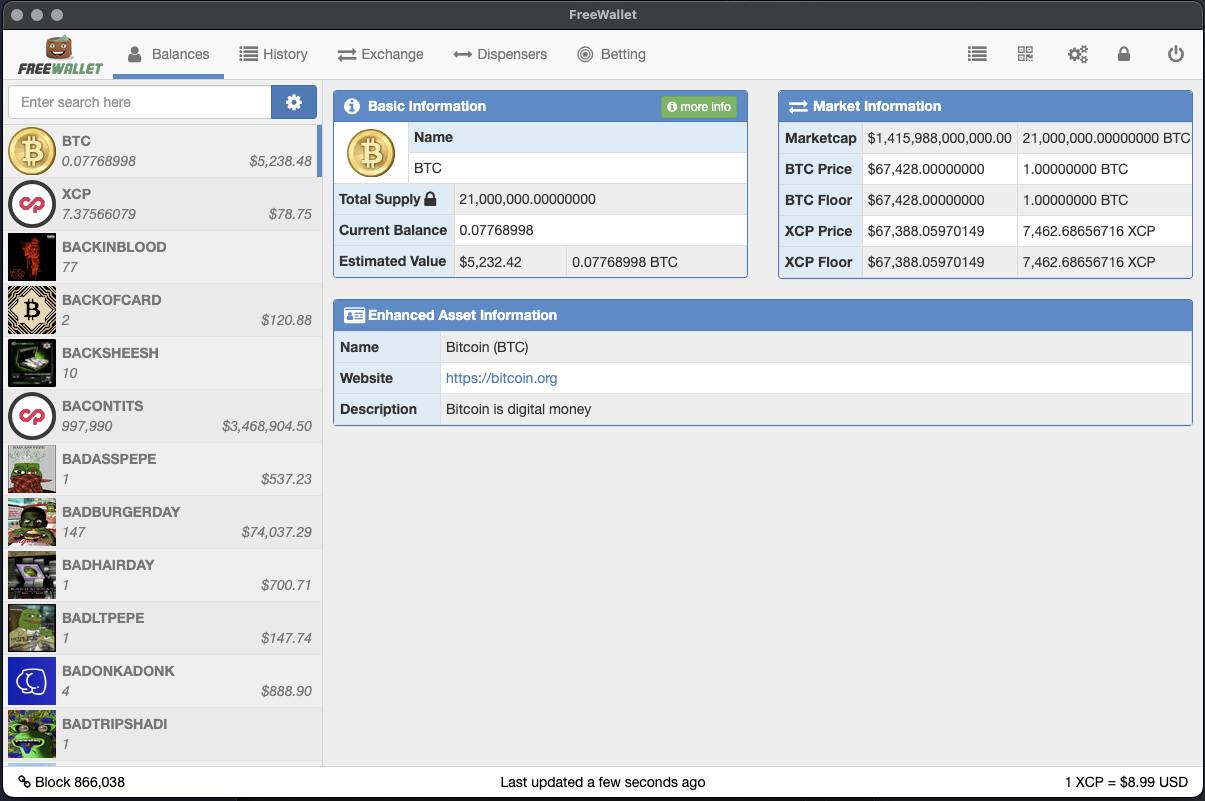Open the QR code scanner icon
1205x801 pixels.
pyautogui.click(x=1025, y=54)
